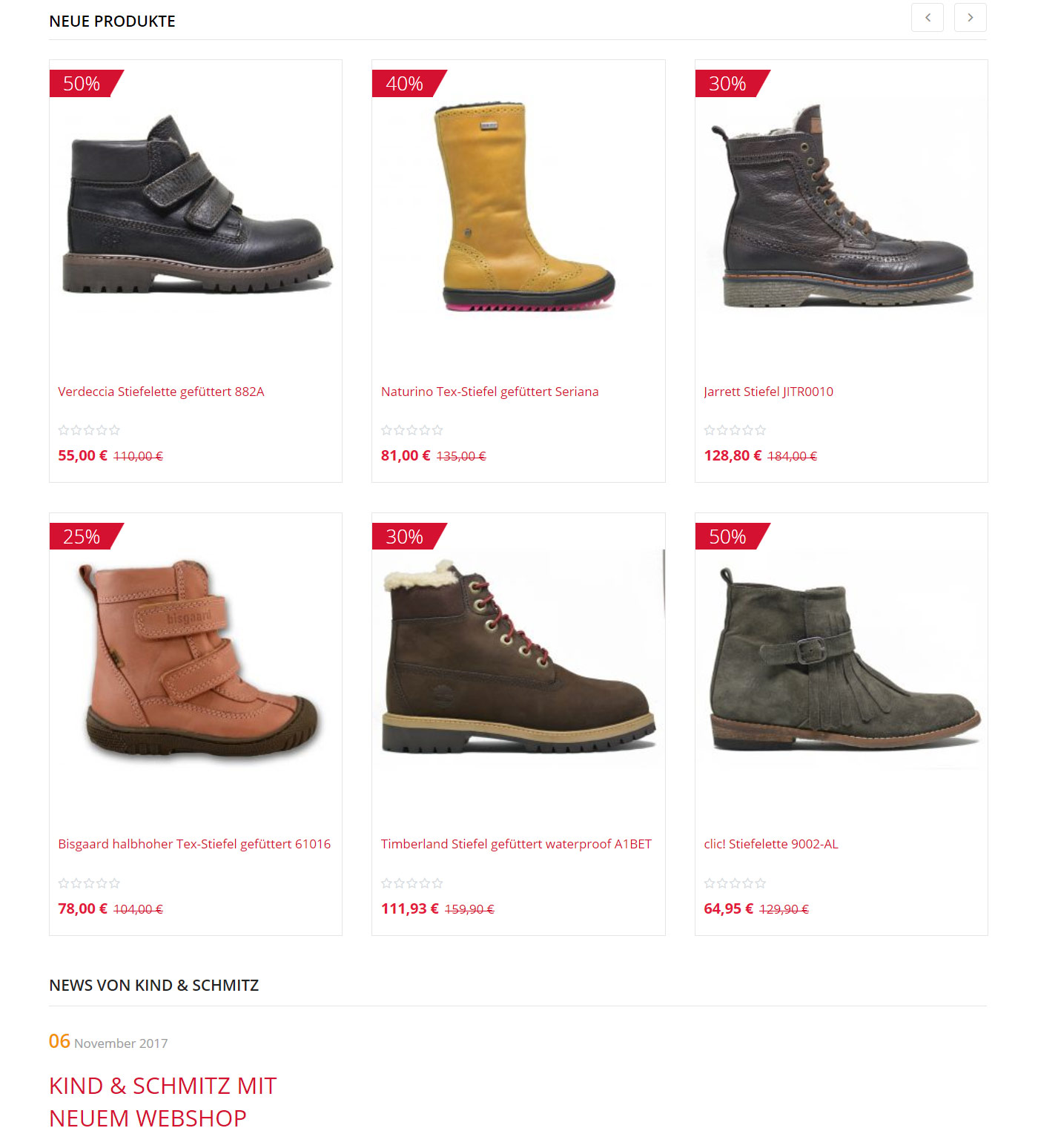Open clic! Stiefelette 9002-AL link
The image size is (1038, 1148).
coord(771,844)
